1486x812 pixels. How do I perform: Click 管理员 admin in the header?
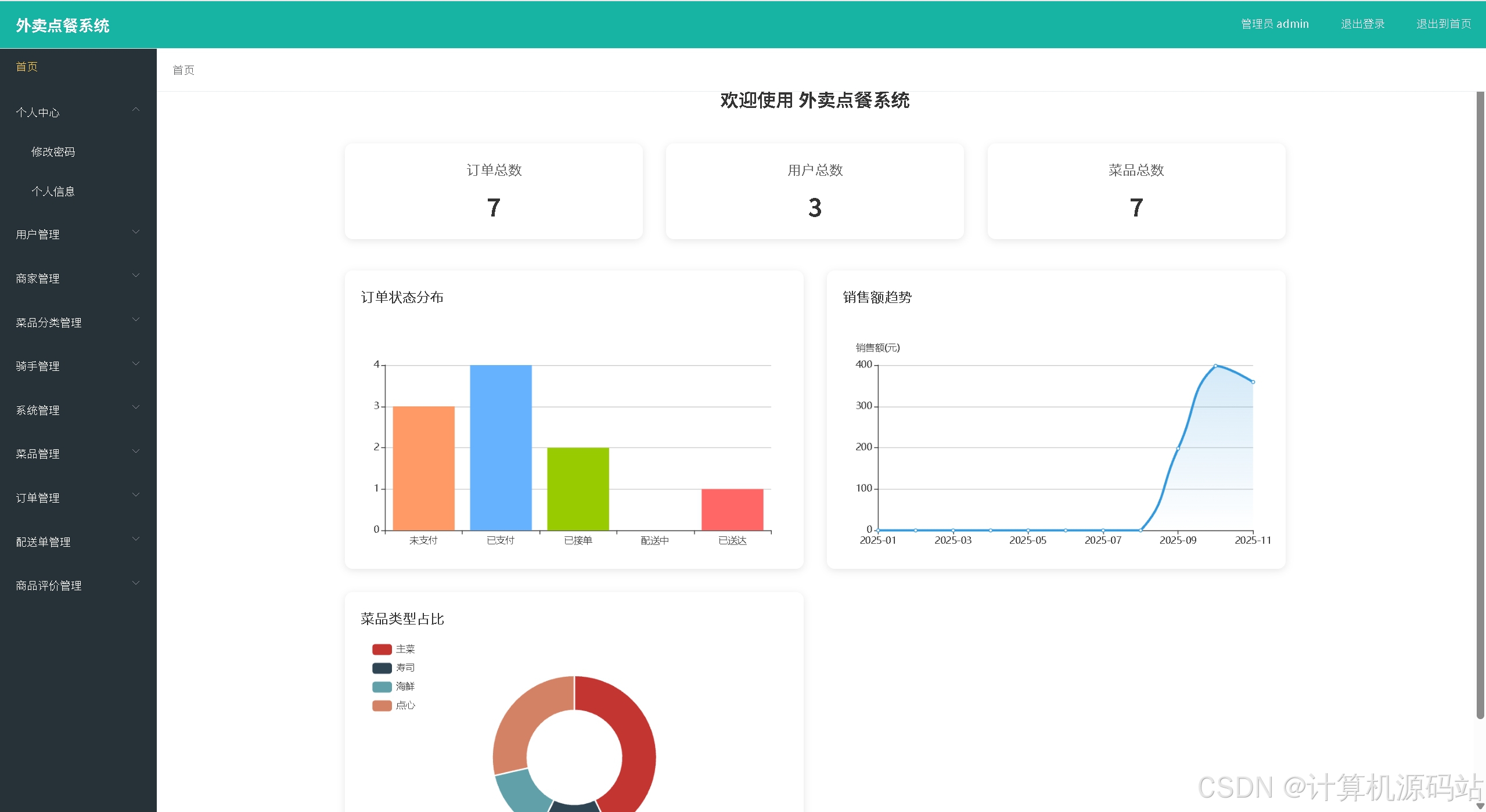[x=1275, y=24]
